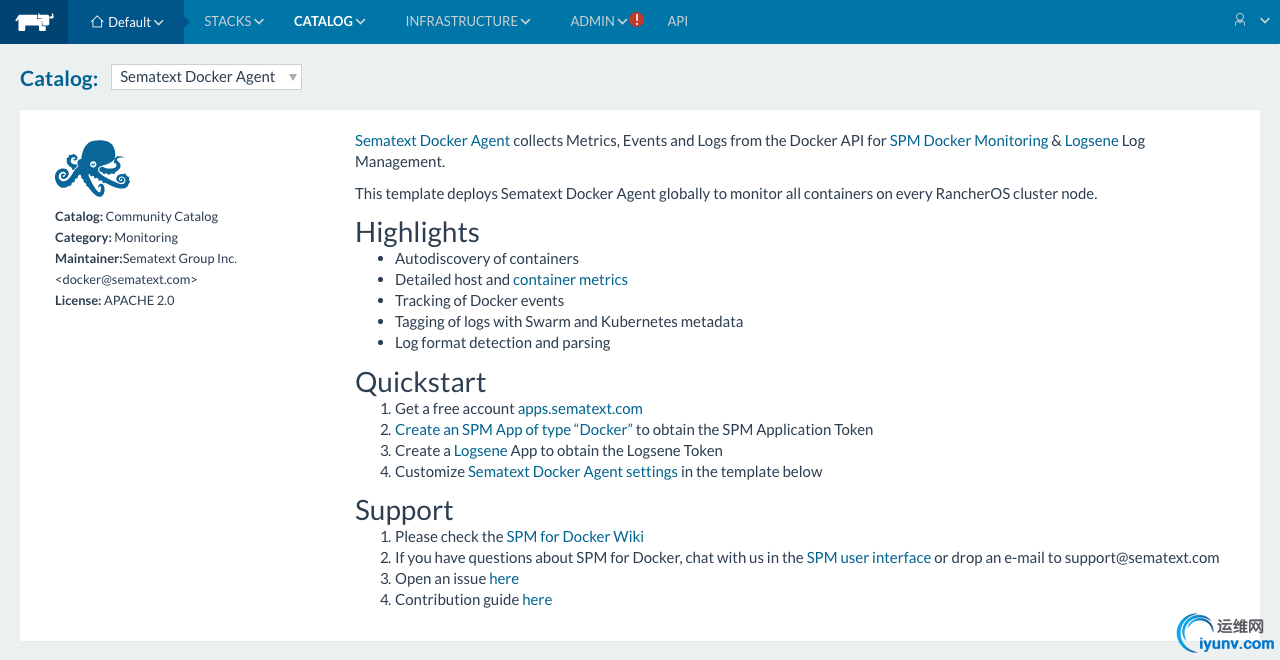Visit the container metrics link
The height and width of the screenshot is (660, 1280).
pos(570,280)
